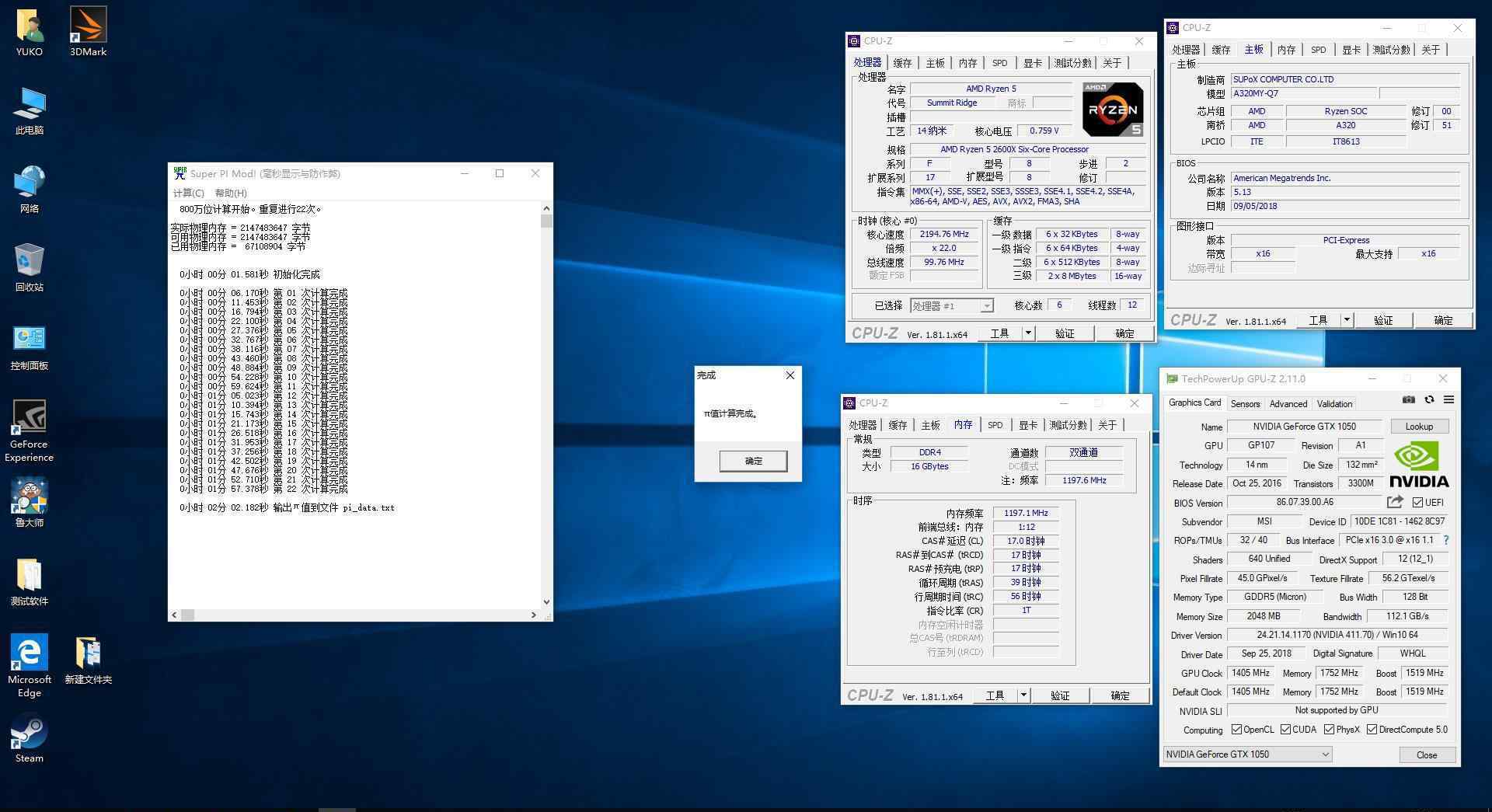Open the 新建文件夹 folder icon
1492x812 pixels.
coord(88,660)
